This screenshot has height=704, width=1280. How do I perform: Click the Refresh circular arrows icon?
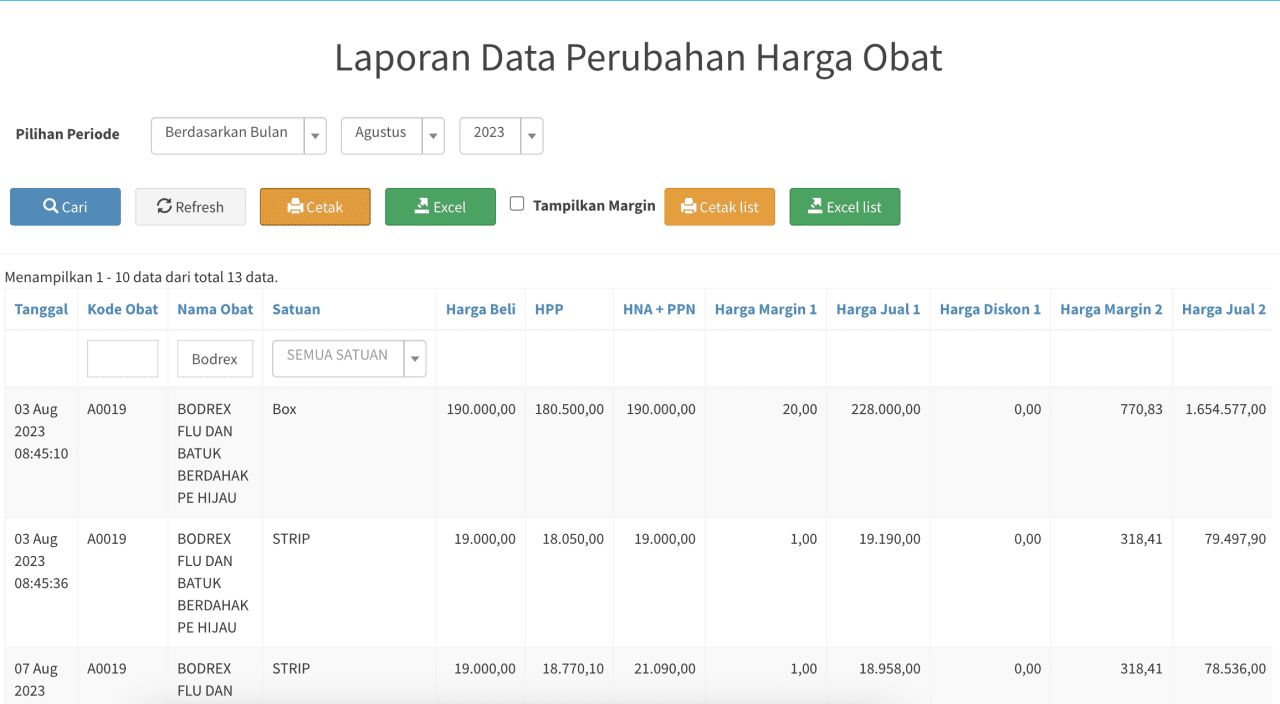pos(165,207)
